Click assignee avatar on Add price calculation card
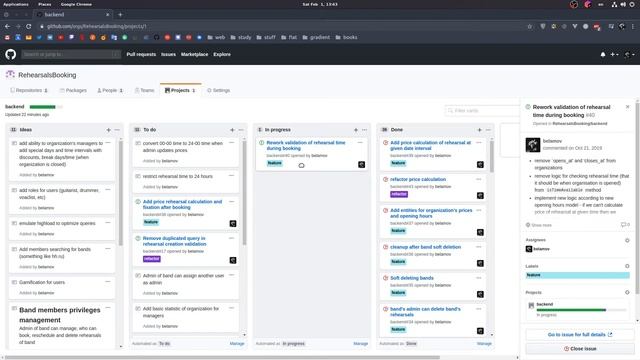Viewport: 640px width, 360px height. (480, 164)
